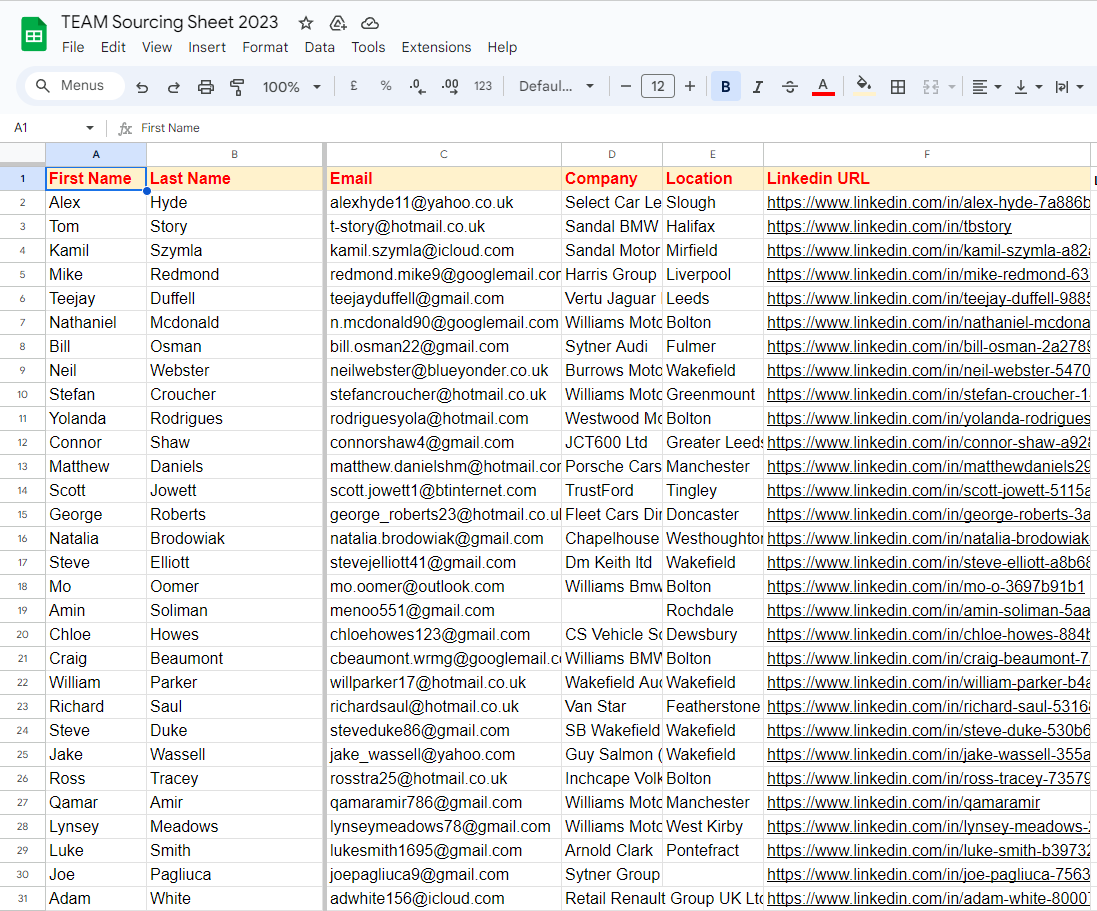The height and width of the screenshot is (911, 1097).
Task: Open Scott Jowett's LinkedIn link
Action: click(928, 490)
